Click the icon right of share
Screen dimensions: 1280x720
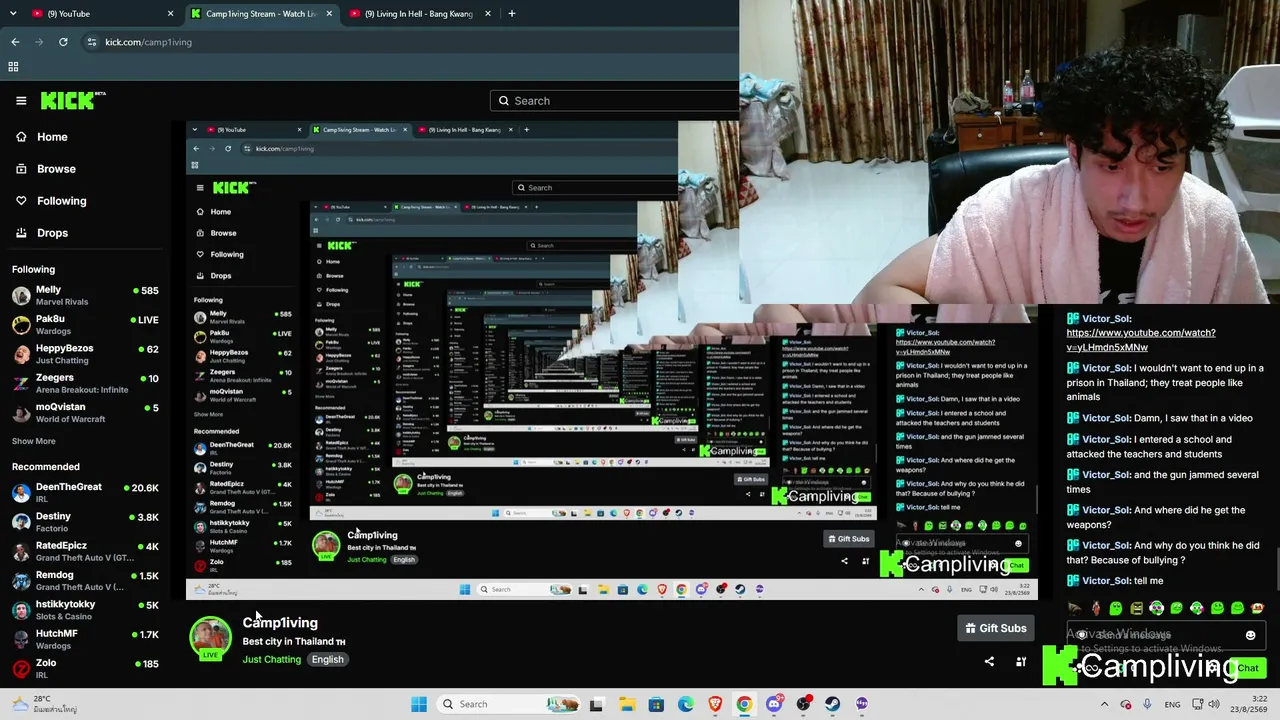pyautogui.click(x=1021, y=661)
